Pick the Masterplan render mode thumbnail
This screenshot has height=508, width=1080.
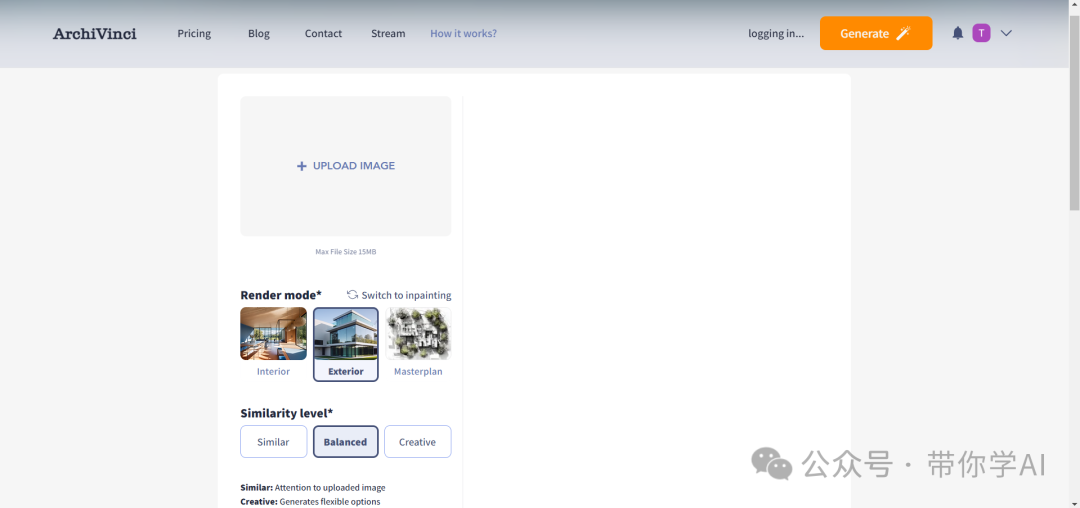[x=418, y=334]
